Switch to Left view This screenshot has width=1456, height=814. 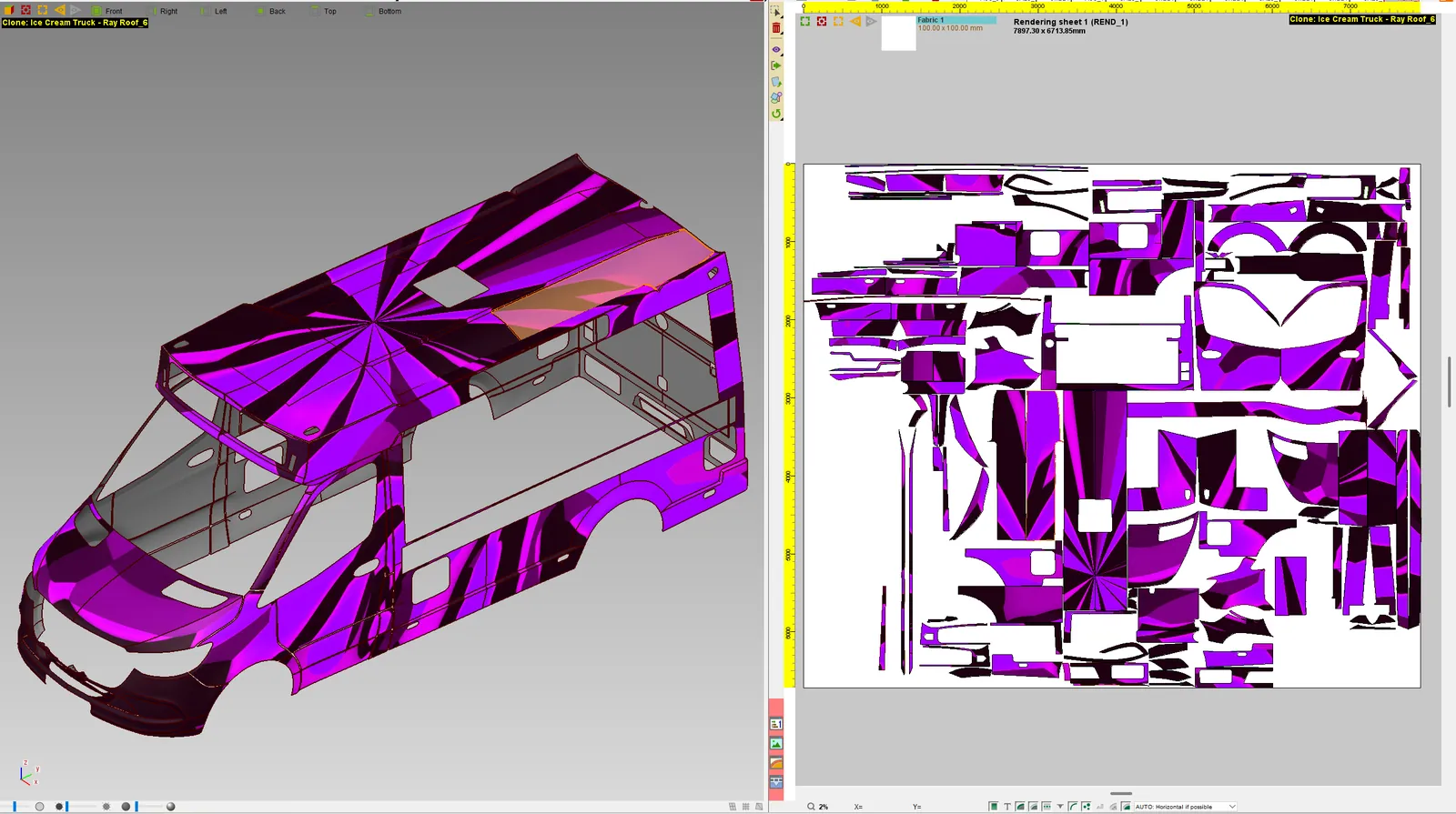(215, 11)
